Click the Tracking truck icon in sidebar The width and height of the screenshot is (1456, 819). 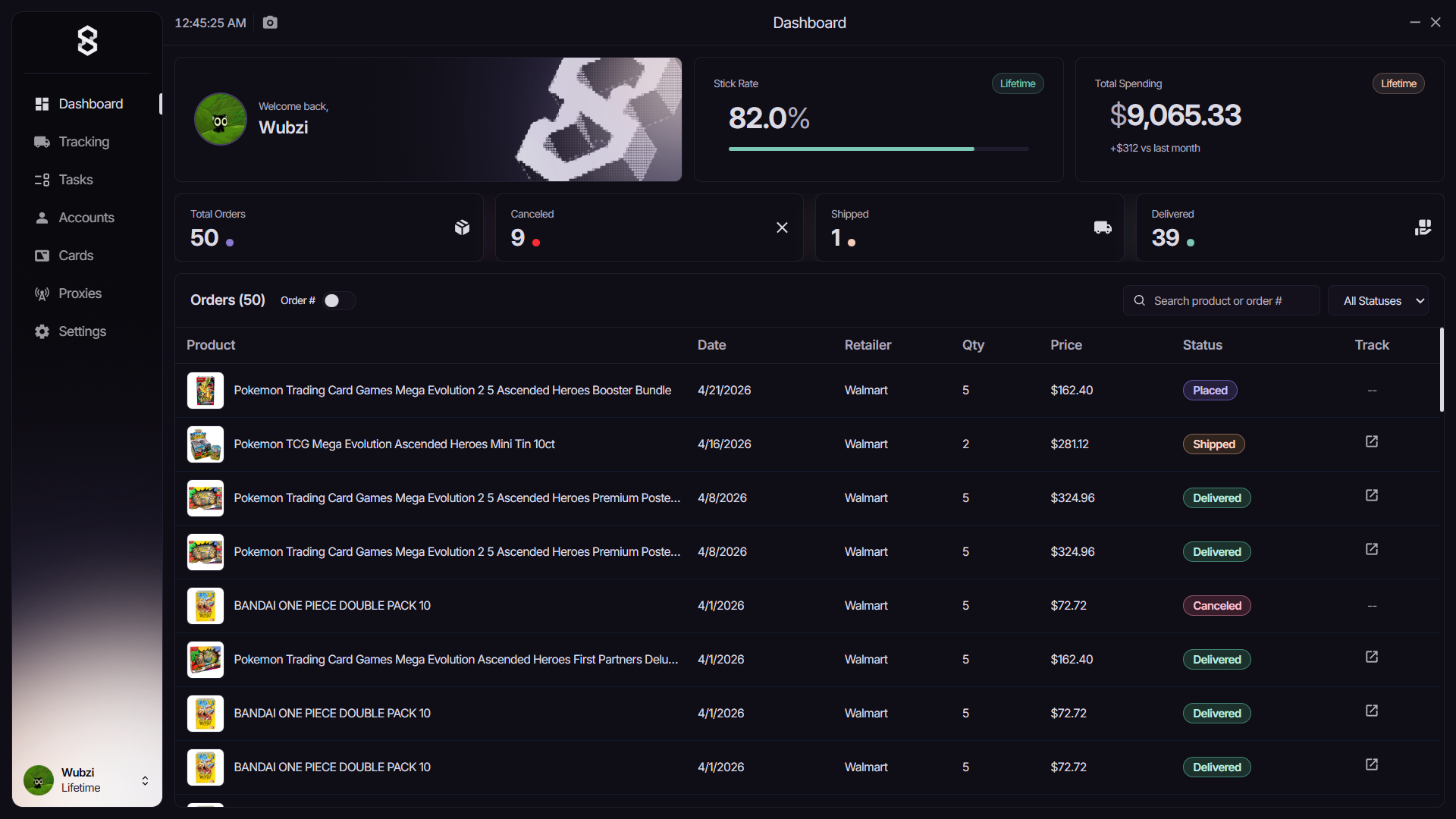pos(42,142)
